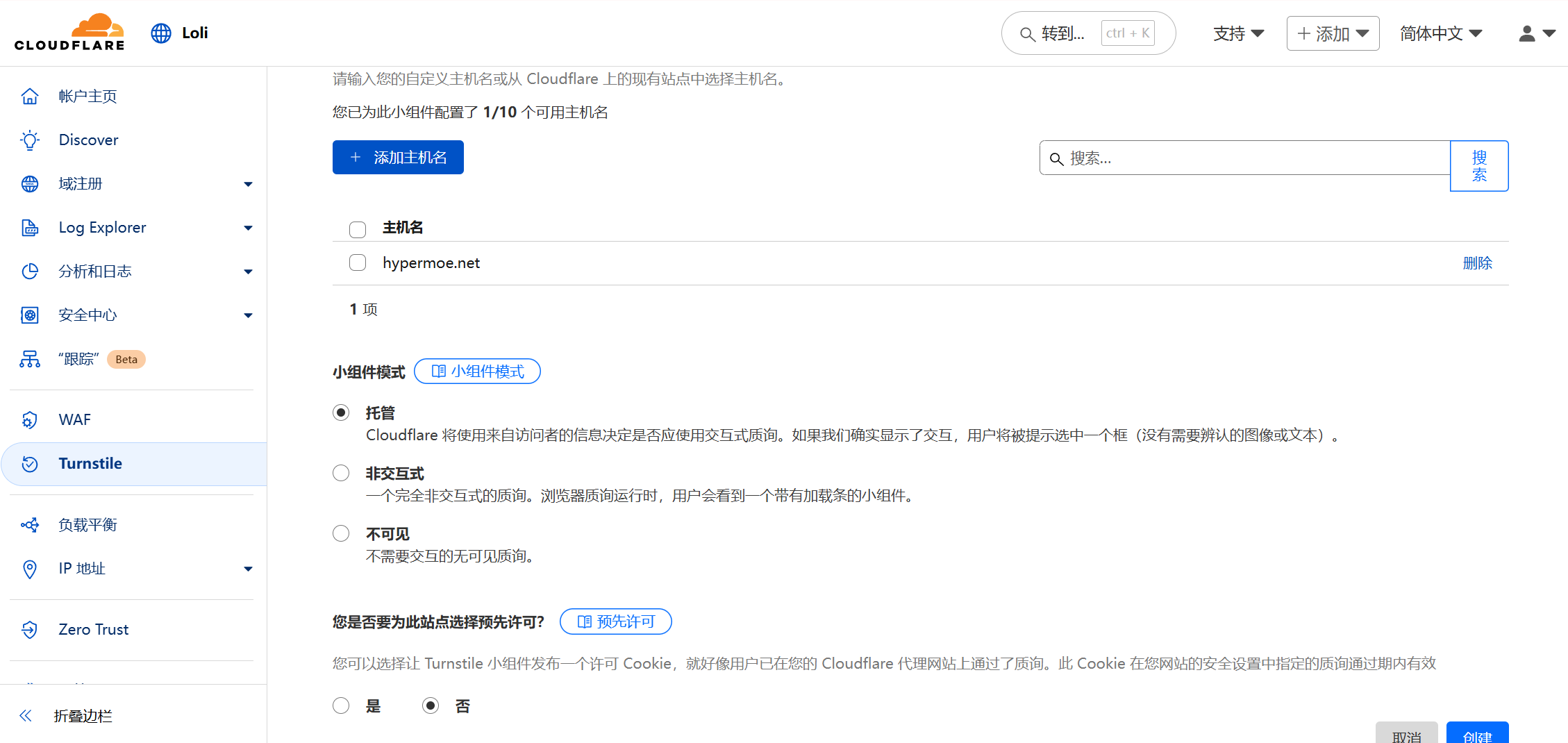This screenshot has width=1568, height=743.
Task: Click the 跟踪 network icon
Action: click(30, 358)
